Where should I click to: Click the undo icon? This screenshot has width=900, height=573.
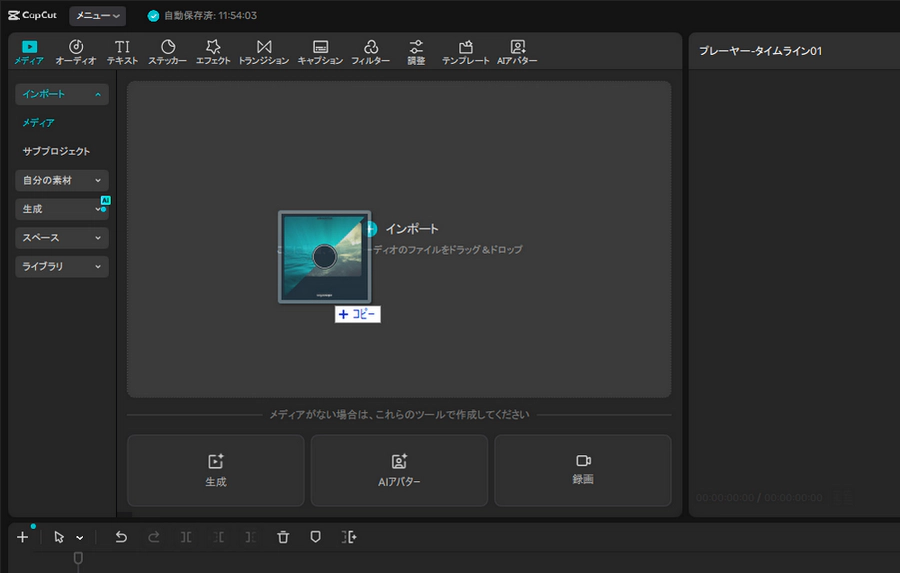(x=121, y=537)
